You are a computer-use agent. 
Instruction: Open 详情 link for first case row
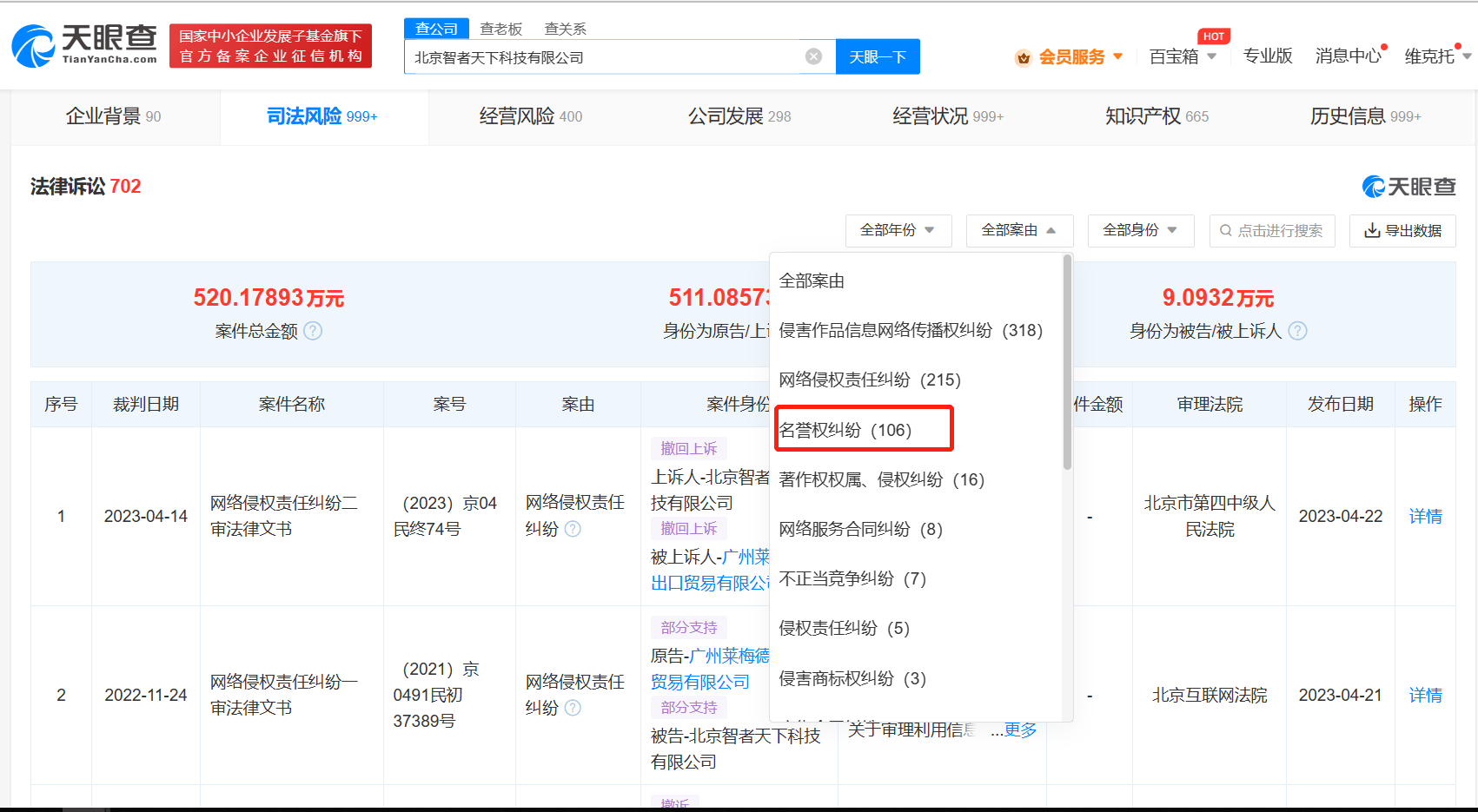point(1425,517)
